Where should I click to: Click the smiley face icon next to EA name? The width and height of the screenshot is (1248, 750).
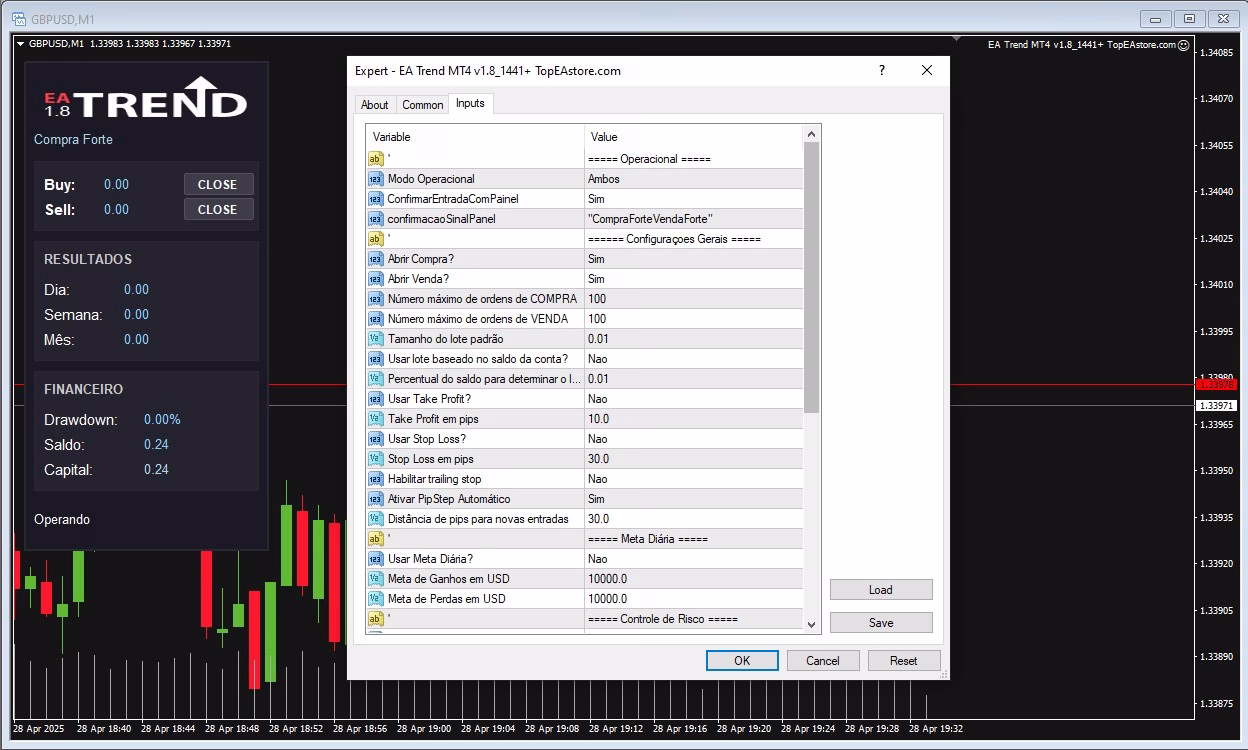1184,45
